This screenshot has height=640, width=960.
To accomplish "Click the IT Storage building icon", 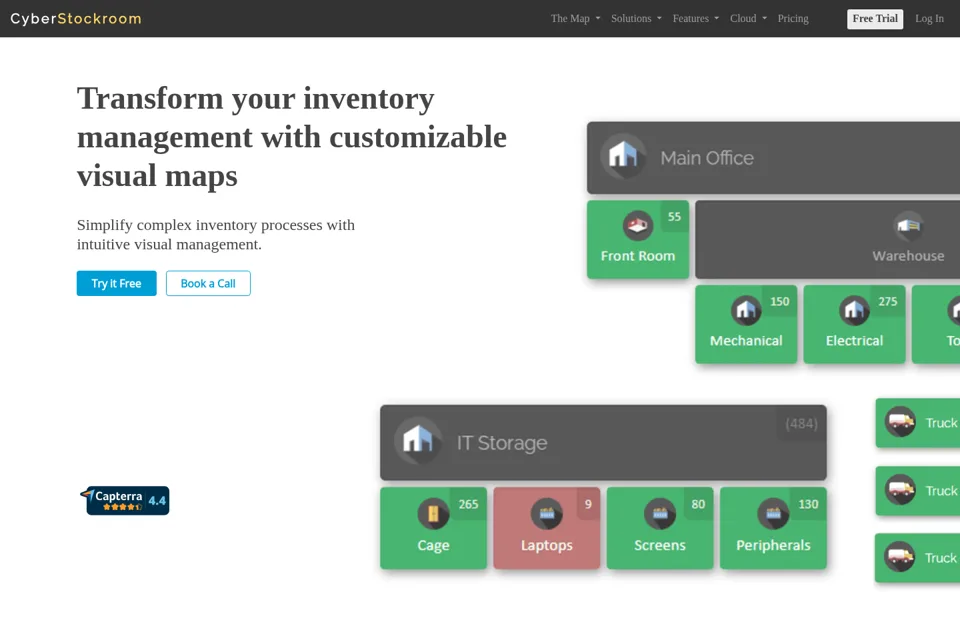I will click(418, 440).
